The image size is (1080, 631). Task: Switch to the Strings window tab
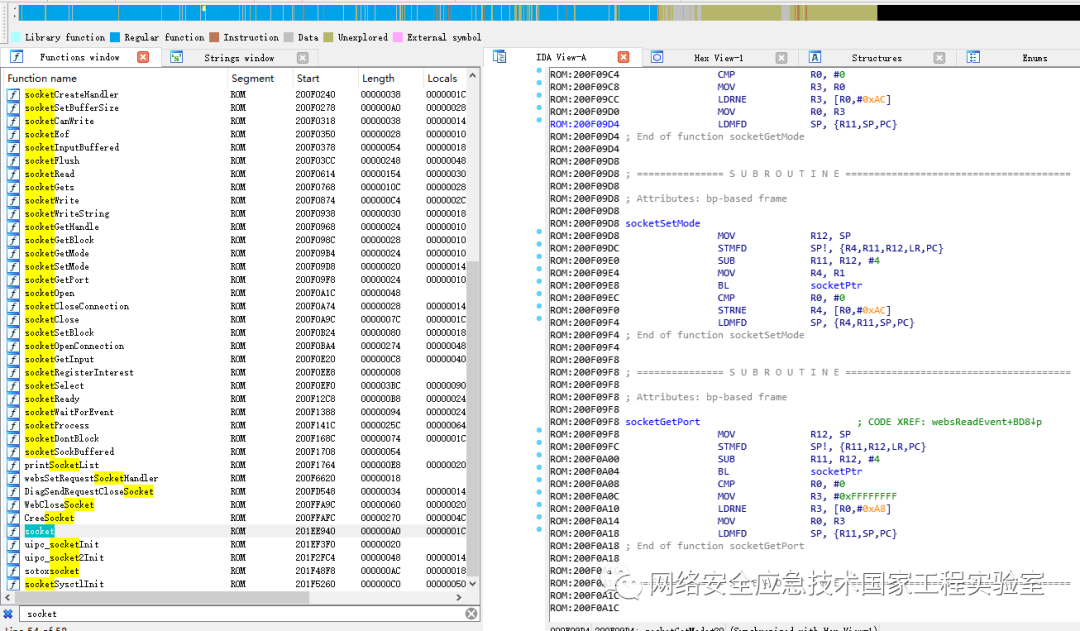point(239,58)
